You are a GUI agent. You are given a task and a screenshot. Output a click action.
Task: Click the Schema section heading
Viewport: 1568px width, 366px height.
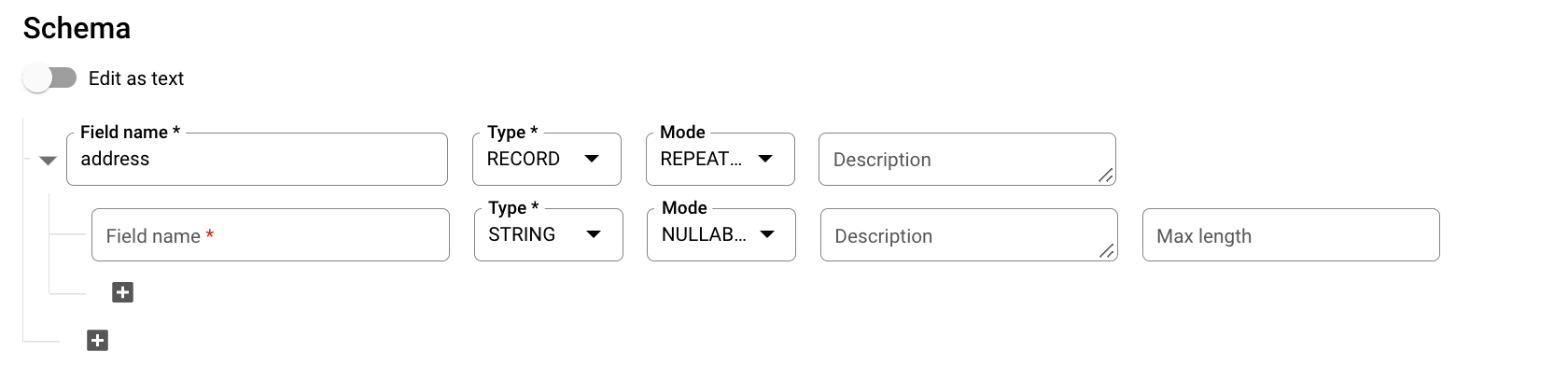77,28
